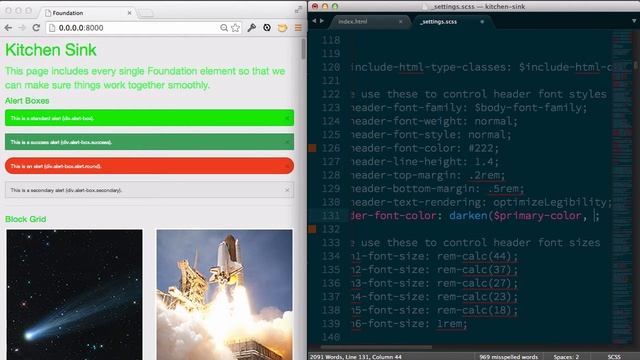Click the browser back arrow
640x360 pixels.
pyautogui.click(x=8, y=28)
